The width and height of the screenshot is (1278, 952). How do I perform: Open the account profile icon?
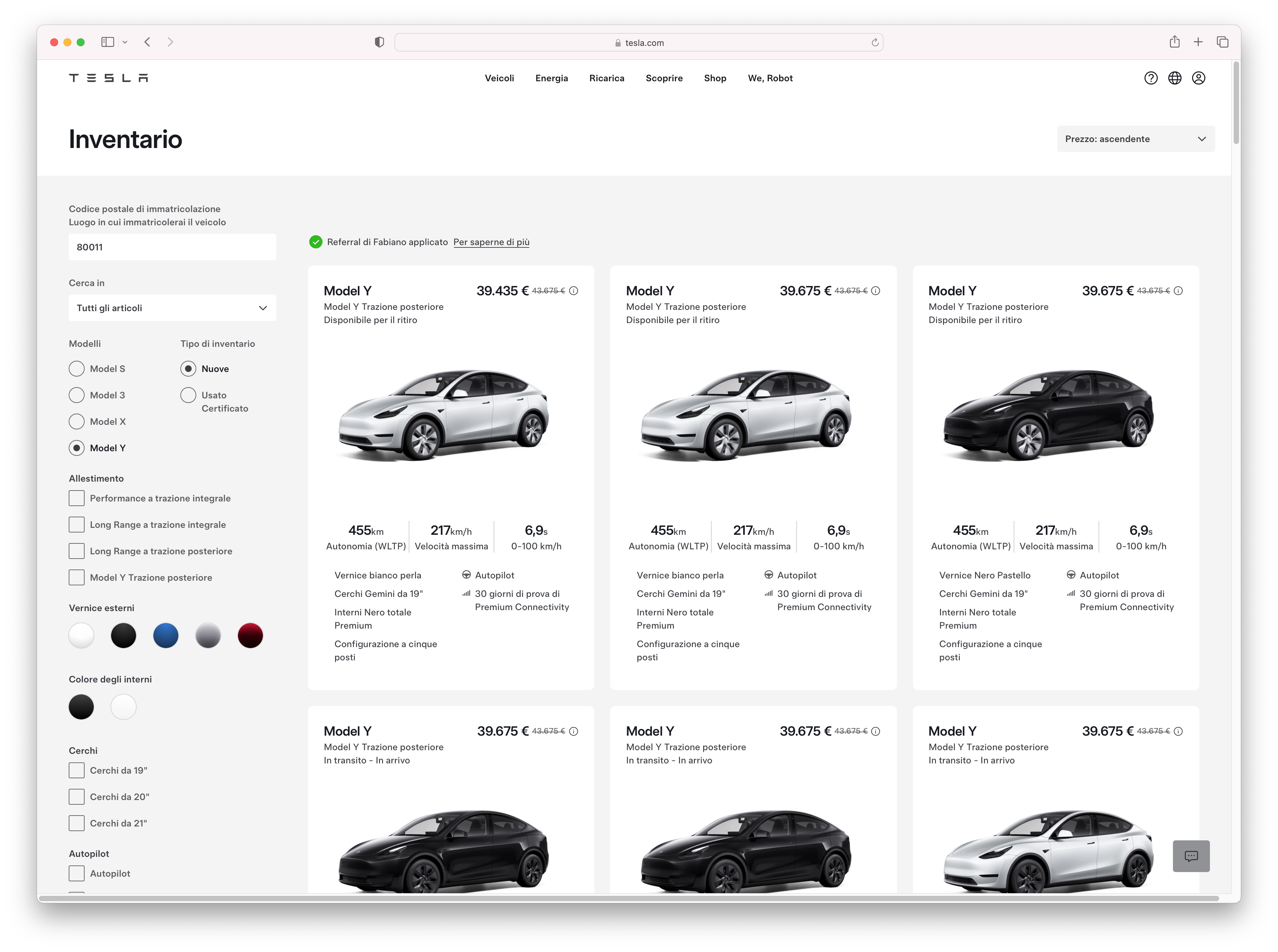[1198, 78]
